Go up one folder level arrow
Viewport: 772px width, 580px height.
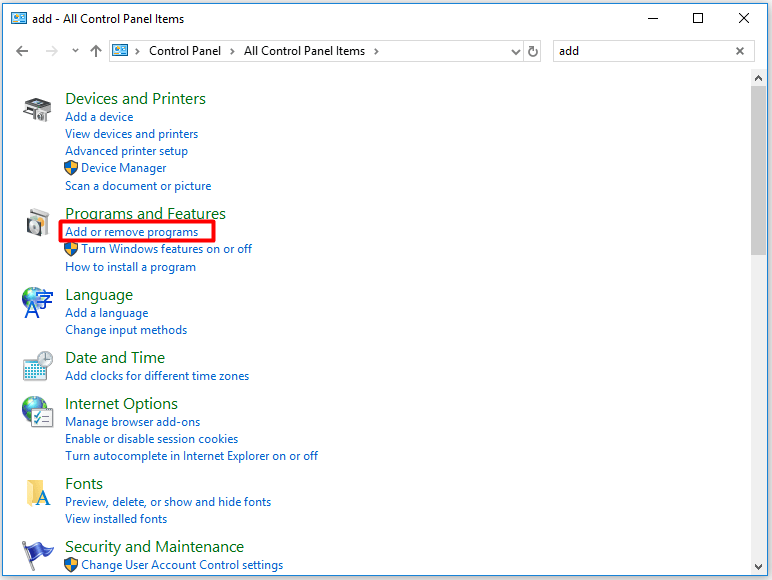pos(96,51)
